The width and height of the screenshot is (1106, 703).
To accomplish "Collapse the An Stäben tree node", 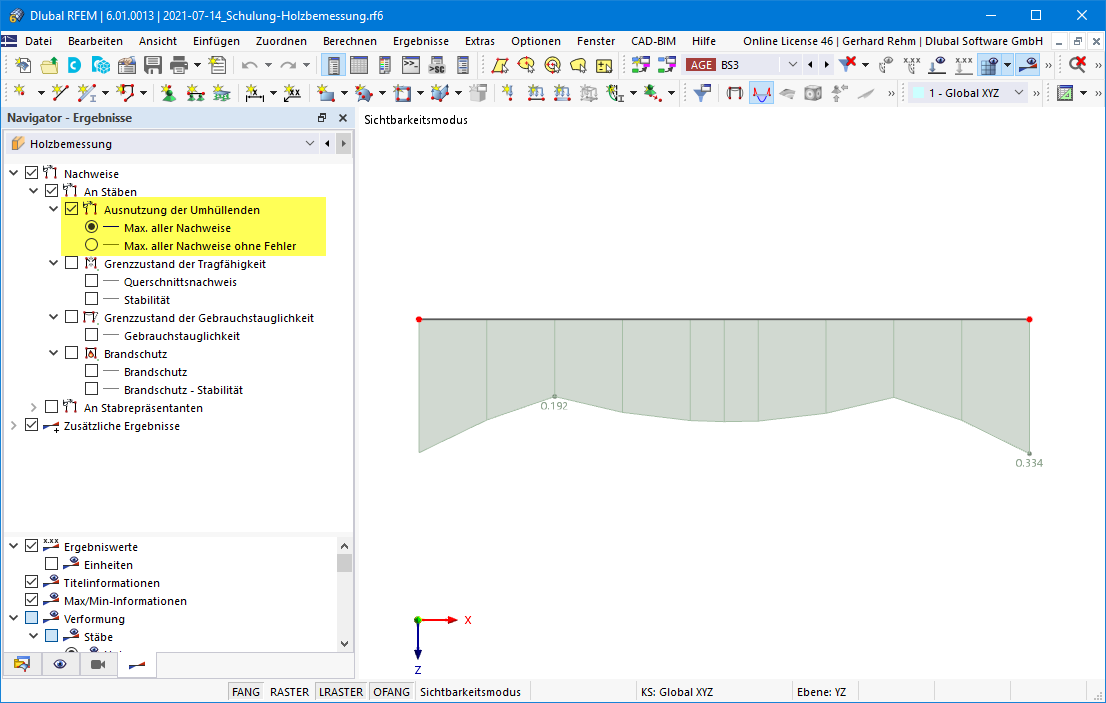I will [x=33, y=190].
